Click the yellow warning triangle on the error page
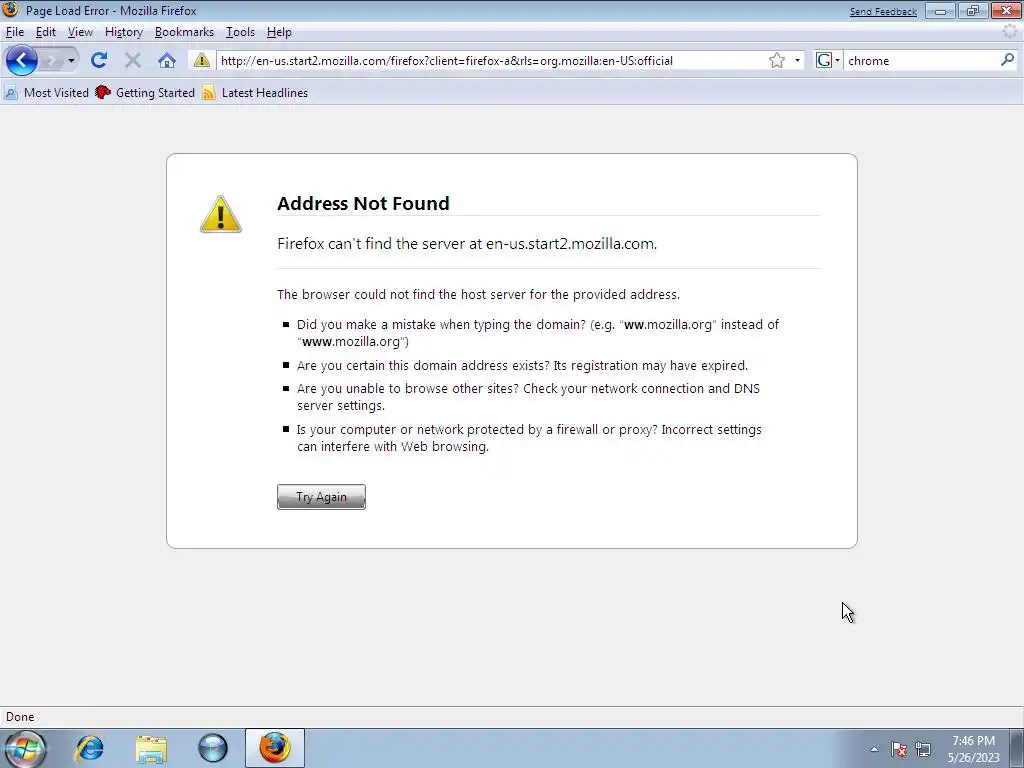 coord(221,214)
